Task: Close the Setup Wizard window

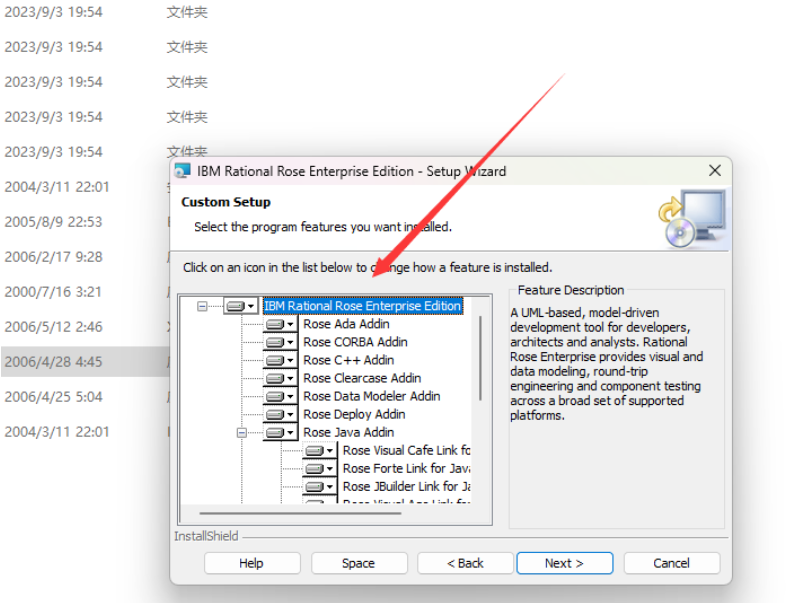Action: (x=715, y=171)
